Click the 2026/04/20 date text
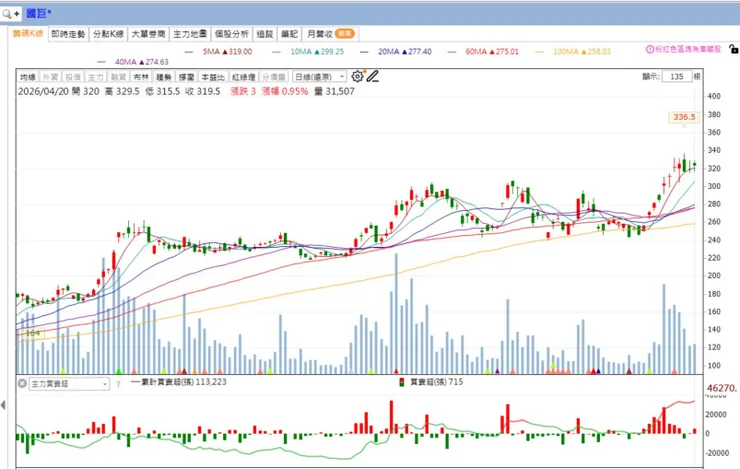Image resolution: width=740 pixels, height=469 pixels. pyautogui.click(x=43, y=92)
